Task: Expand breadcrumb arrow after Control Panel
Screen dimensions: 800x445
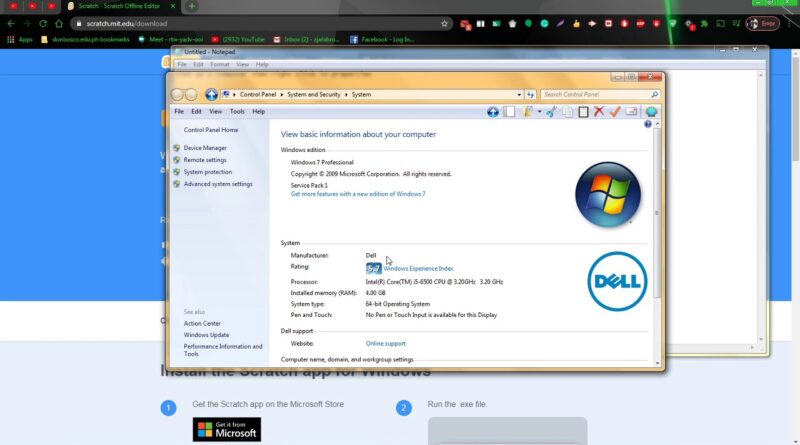Action: (x=281, y=94)
